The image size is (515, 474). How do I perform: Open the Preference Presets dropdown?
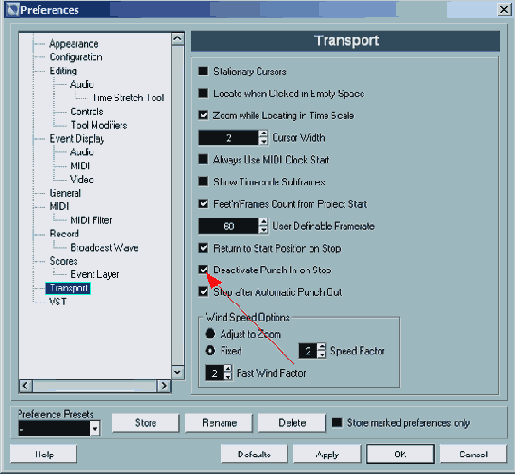95,428
